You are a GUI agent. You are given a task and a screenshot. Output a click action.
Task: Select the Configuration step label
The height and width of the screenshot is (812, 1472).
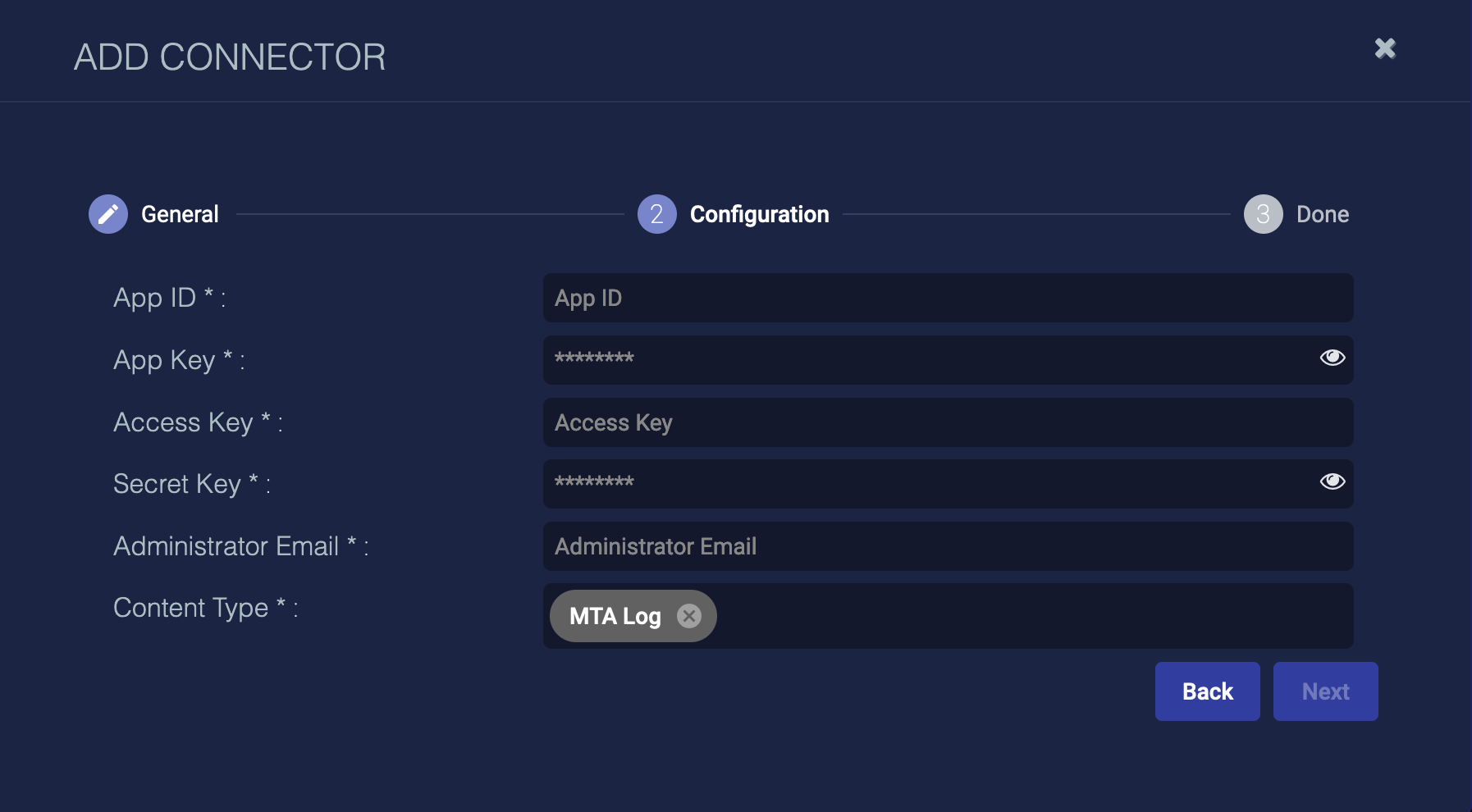tap(759, 214)
